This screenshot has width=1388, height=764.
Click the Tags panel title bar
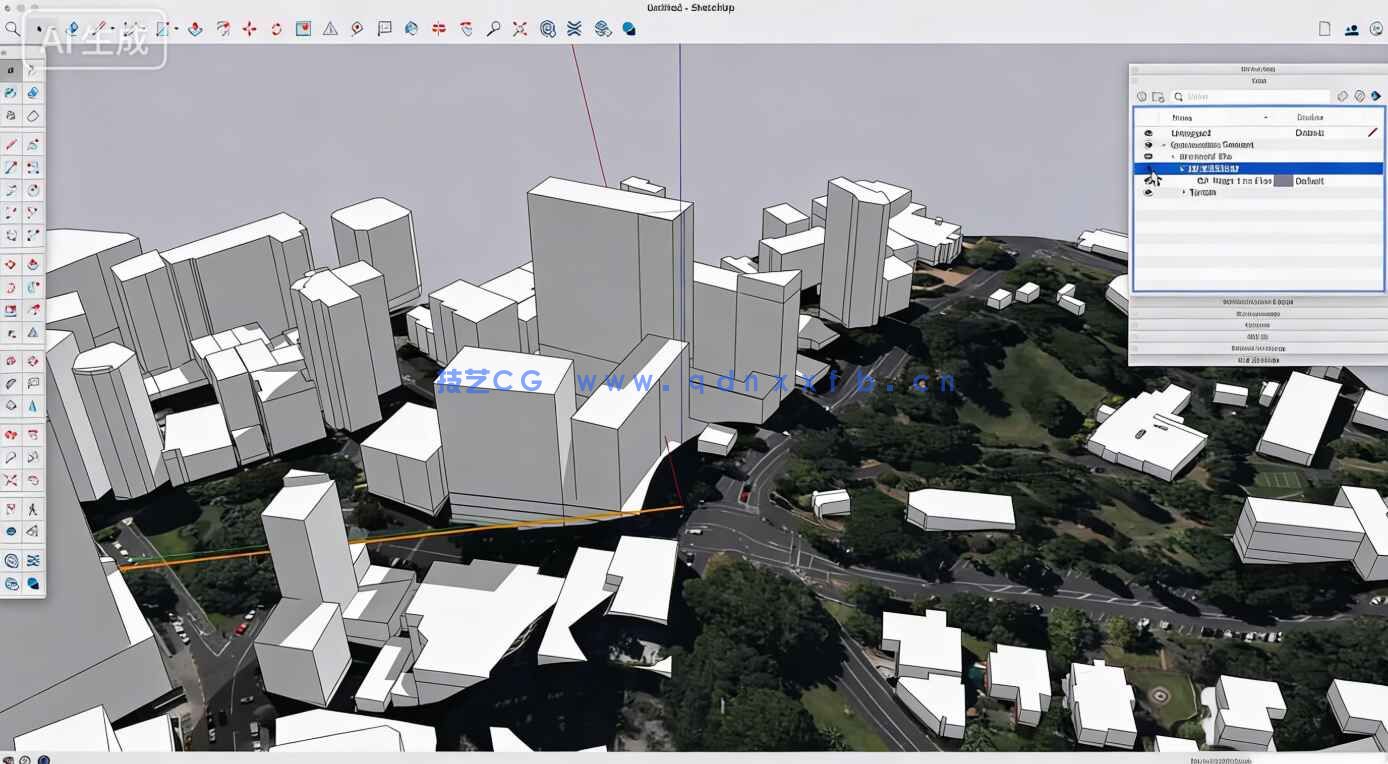1260,80
